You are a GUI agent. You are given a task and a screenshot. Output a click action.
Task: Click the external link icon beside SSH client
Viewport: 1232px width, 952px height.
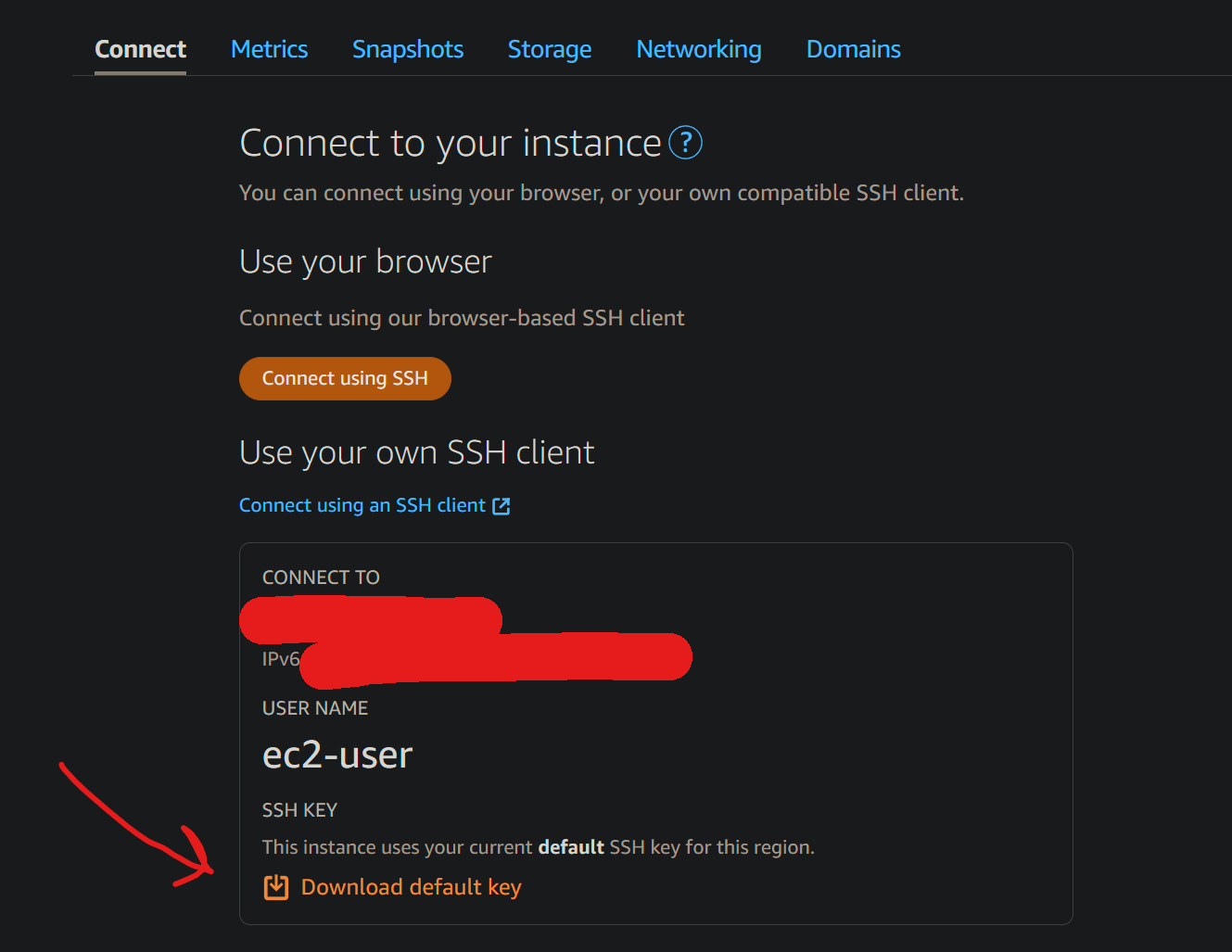pyautogui.click(x=502, y=506)
